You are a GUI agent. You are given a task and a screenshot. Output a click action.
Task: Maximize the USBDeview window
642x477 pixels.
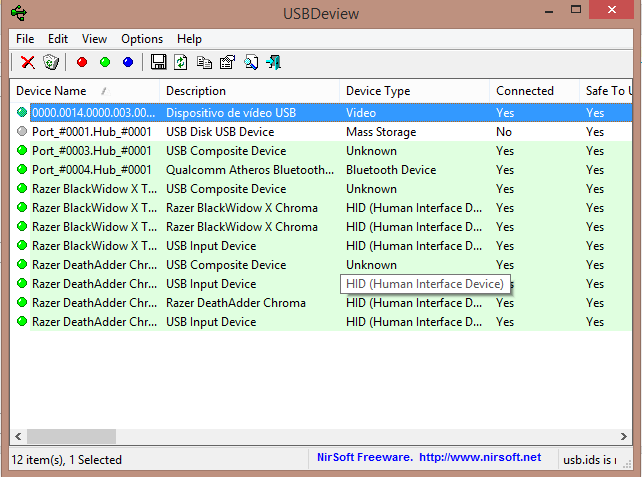576,10
